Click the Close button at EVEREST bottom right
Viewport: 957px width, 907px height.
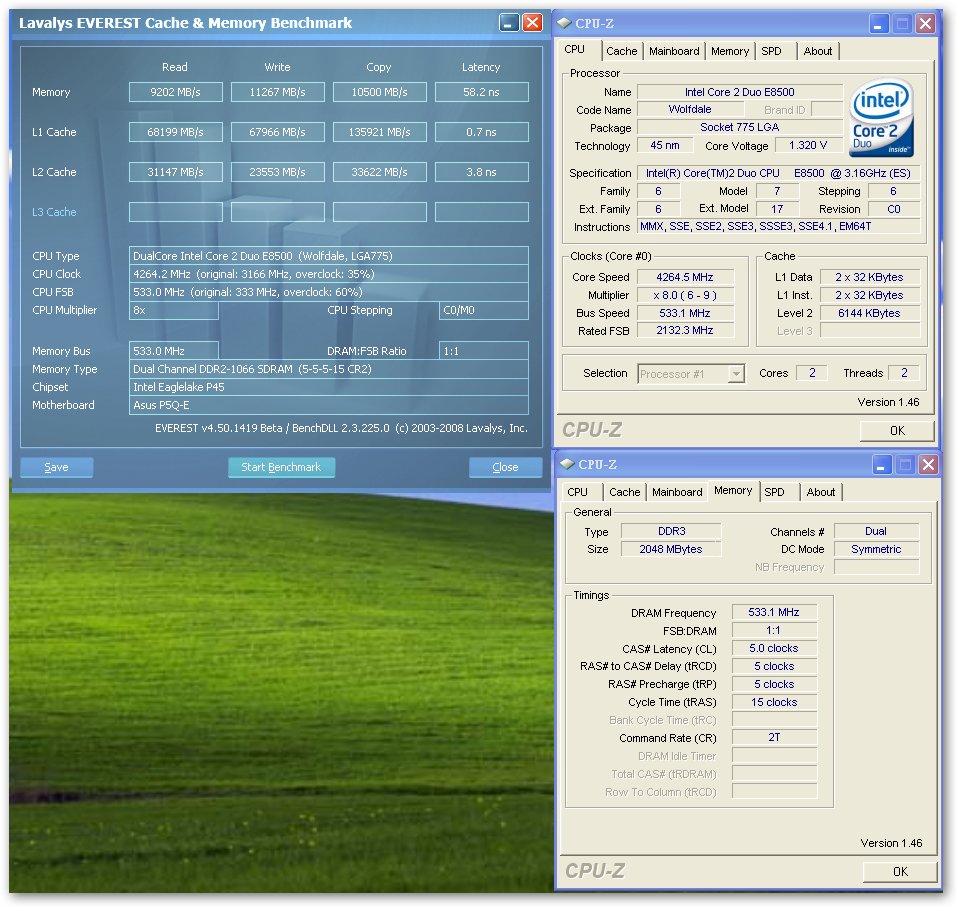505,467
